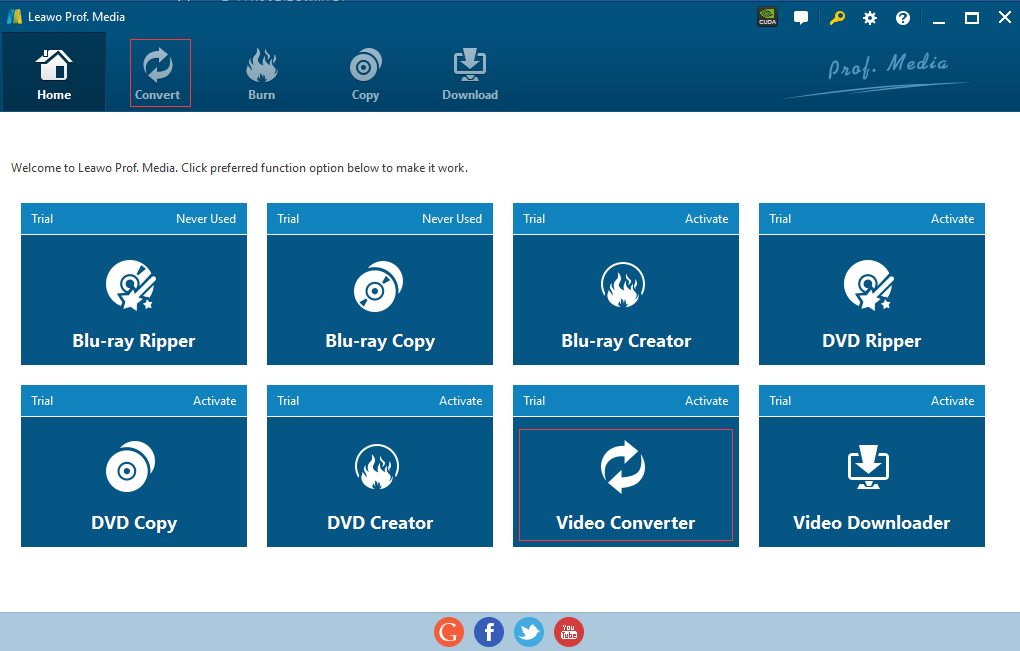Viewport: 1020px width, 651px height.
Task: Open the Blu-ray Copy module
Action: pyautogui.click(x=380, y=300)
